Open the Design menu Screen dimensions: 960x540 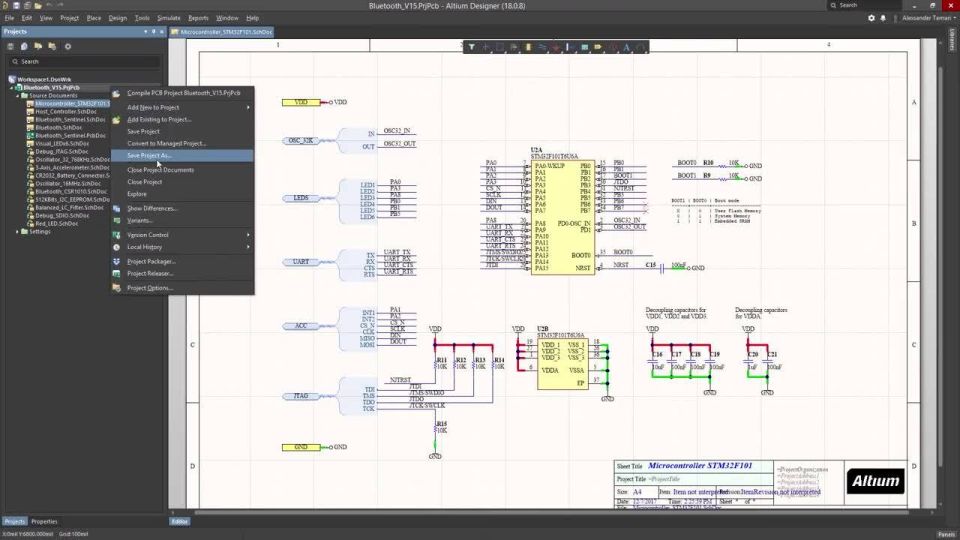pyautogui.click(x=118, y=18)
